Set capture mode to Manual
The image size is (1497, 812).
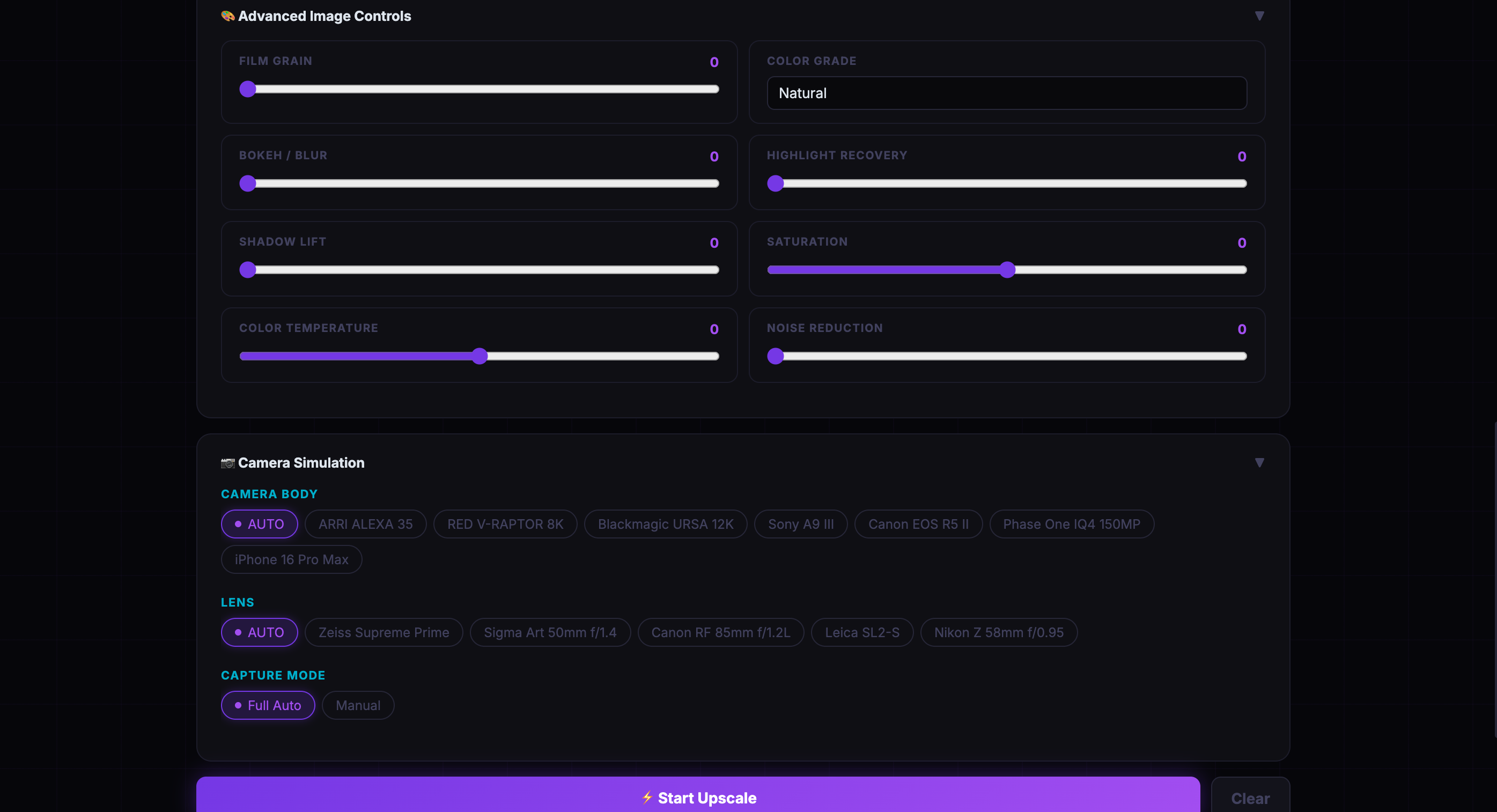(358, 705)
